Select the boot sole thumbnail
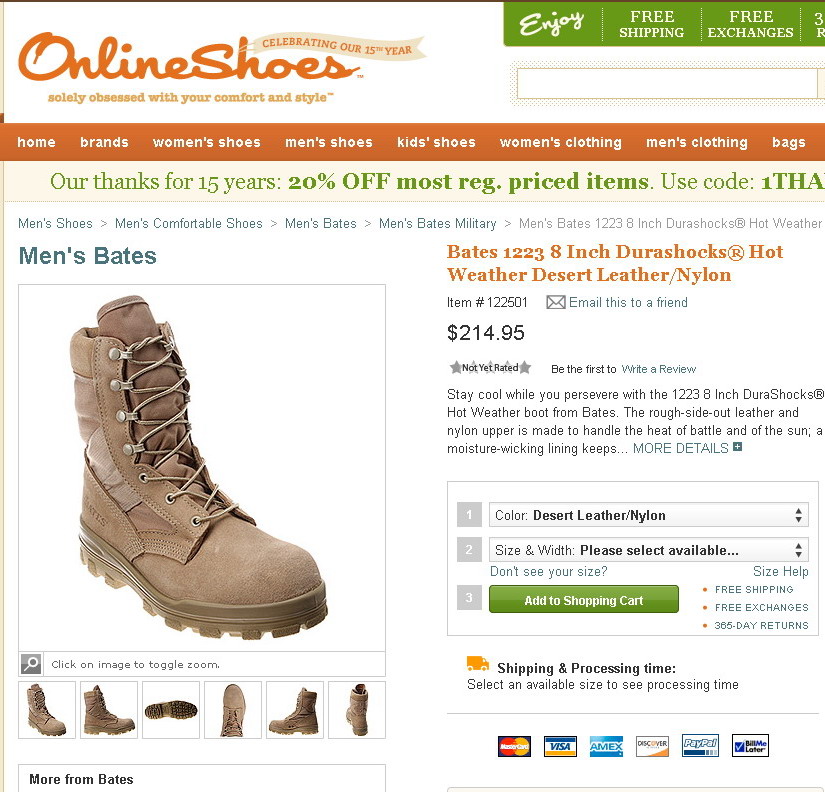Image resolution: width=825 pixels, height=792 pixels. 171,710
